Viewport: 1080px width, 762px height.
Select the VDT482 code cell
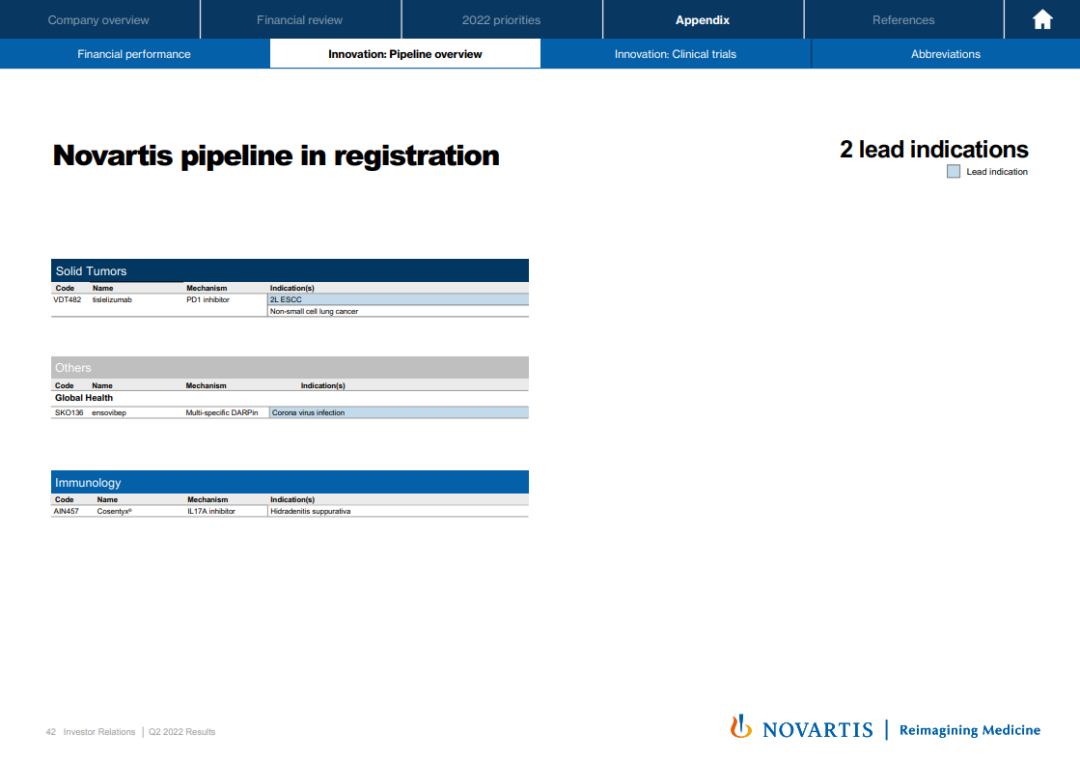click(68, 300)
